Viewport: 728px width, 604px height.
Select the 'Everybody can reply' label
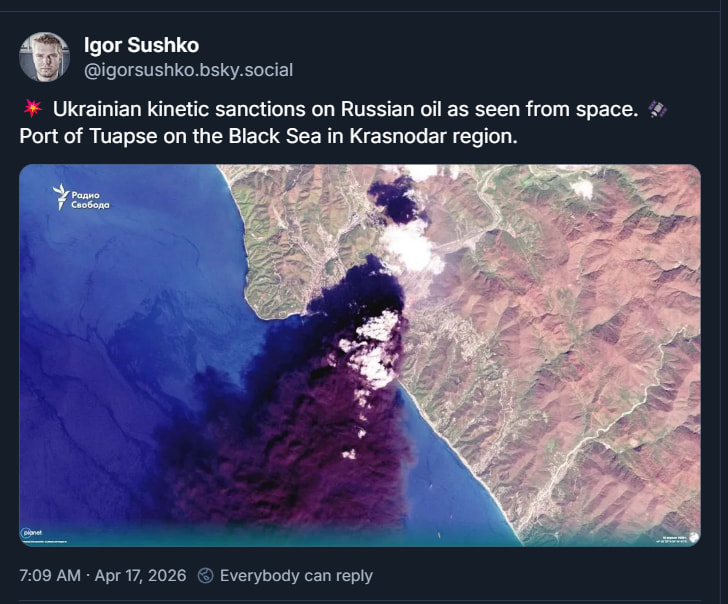tap(296, 575)
